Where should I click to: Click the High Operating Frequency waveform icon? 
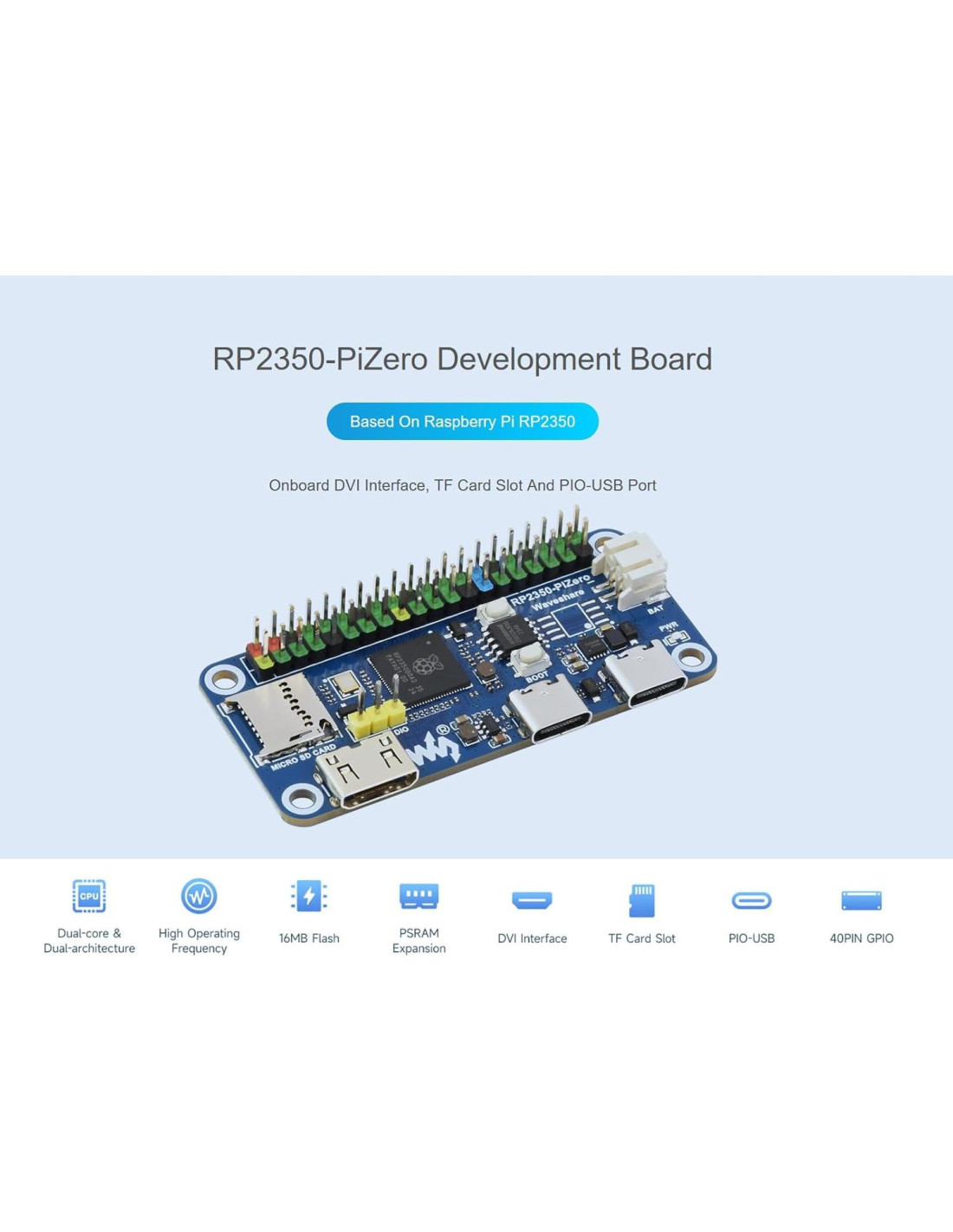point(198,896)
